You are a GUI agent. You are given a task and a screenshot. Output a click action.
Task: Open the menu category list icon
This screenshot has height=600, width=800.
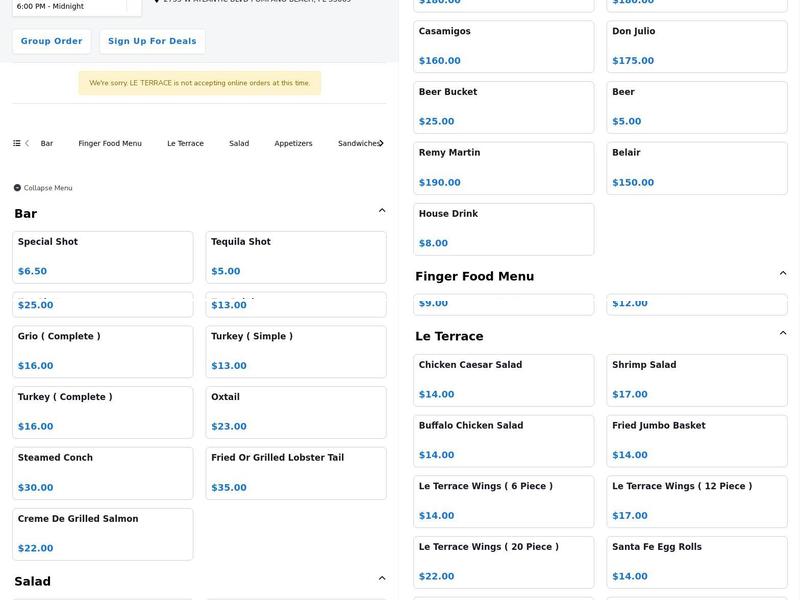click(17, 143)
